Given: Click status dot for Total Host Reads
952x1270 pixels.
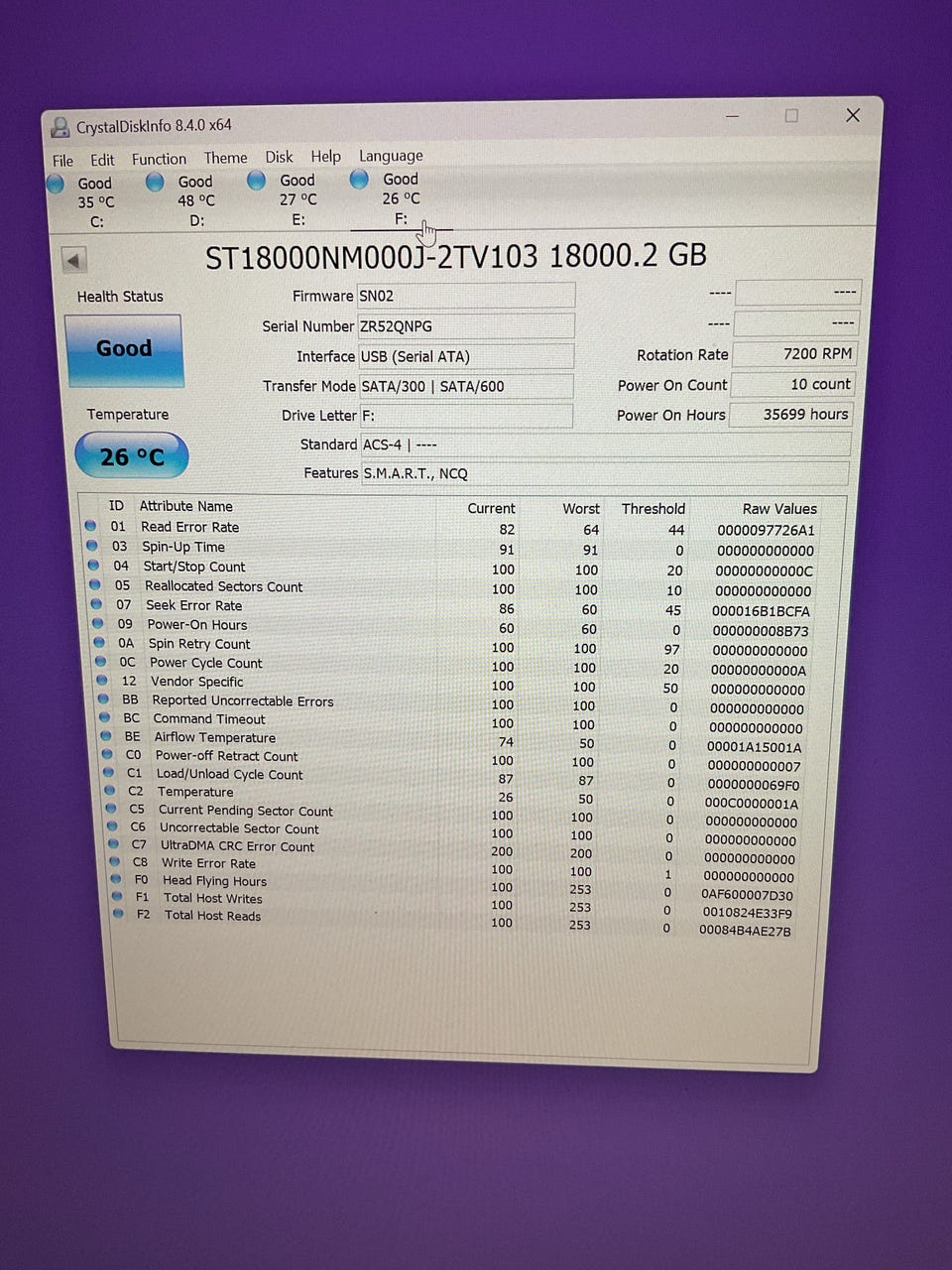Looking at the screenshot, I should click(119, 913).
